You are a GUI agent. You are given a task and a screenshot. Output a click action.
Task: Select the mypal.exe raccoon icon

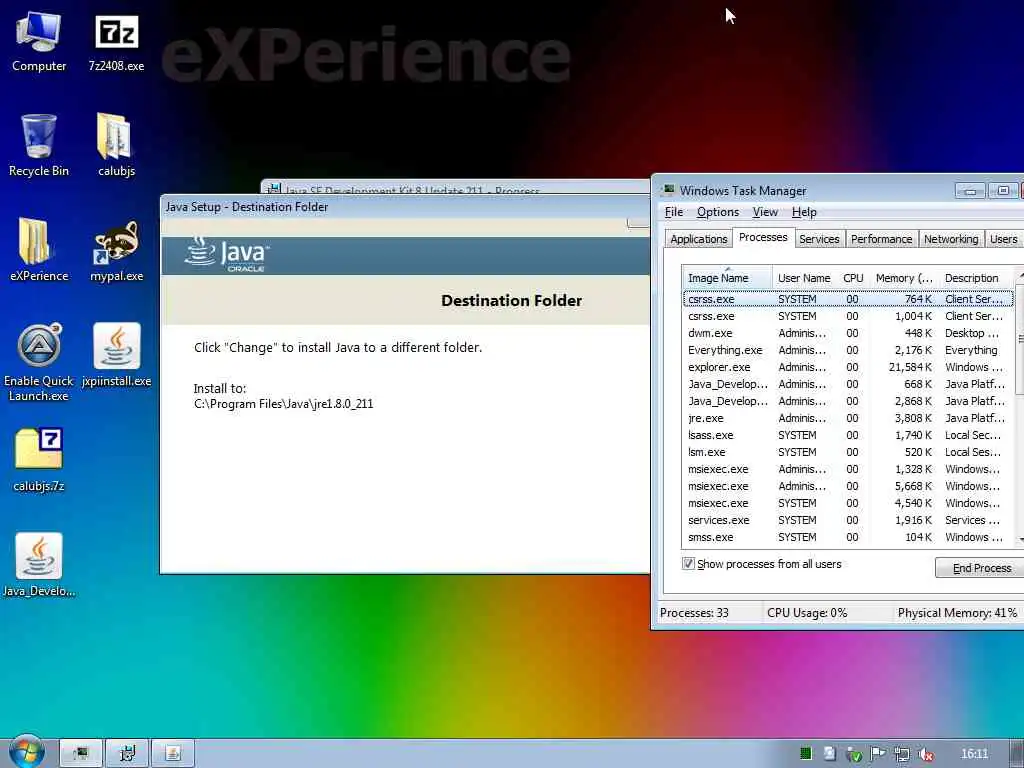coord(116,250)
